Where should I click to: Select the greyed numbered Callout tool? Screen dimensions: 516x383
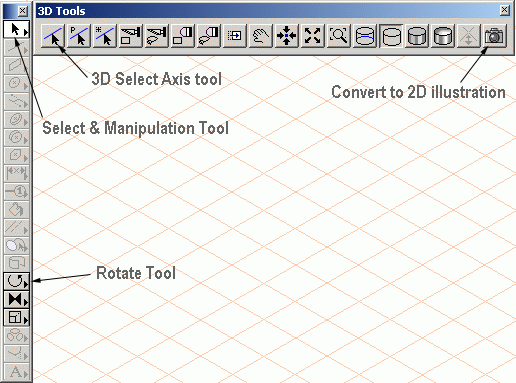click(x=16, y=192)
